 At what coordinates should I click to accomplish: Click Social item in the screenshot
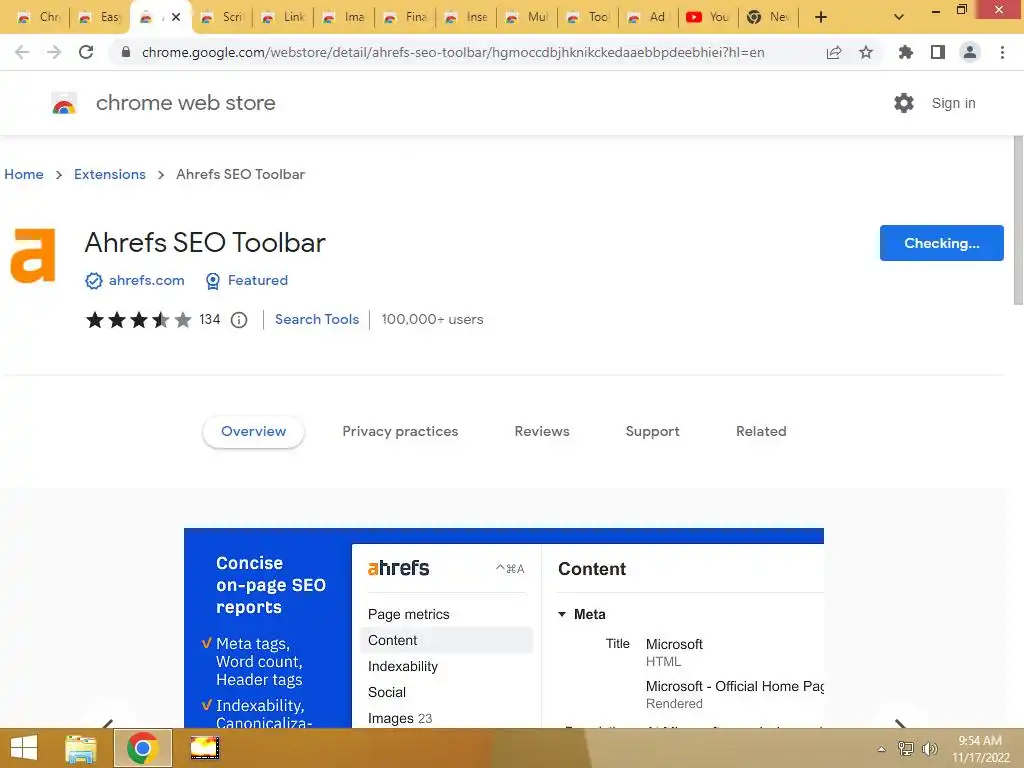pyautogui.click(x=387, y=692)
